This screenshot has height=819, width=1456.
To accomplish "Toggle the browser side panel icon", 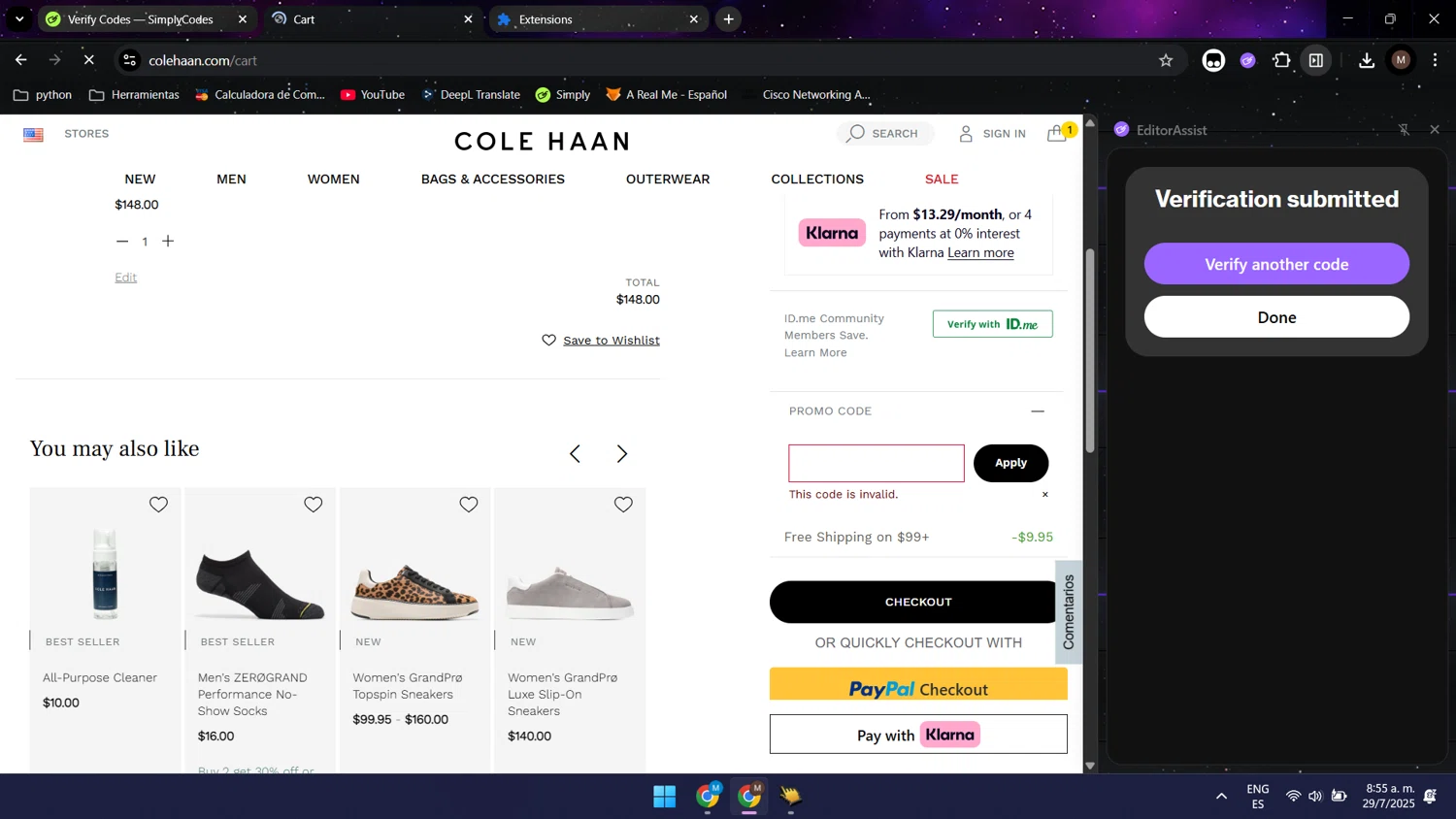I will point(1316,60).
